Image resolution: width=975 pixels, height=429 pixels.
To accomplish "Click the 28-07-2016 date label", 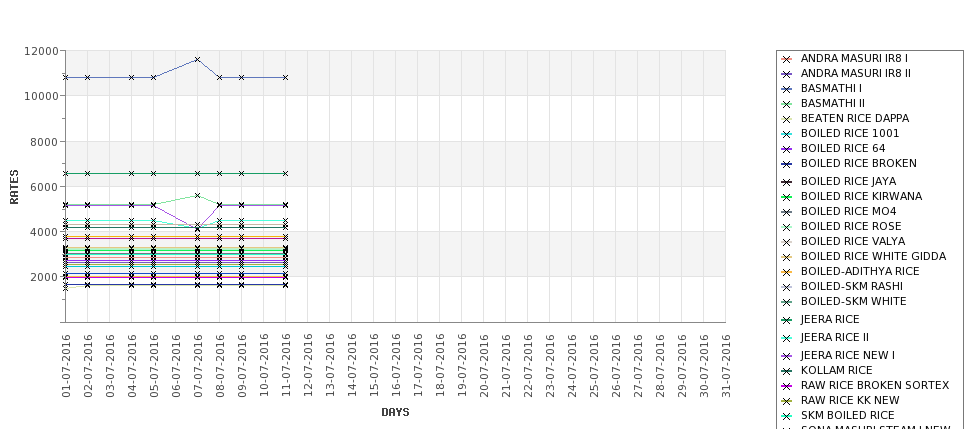I will (x=660, y=366).
